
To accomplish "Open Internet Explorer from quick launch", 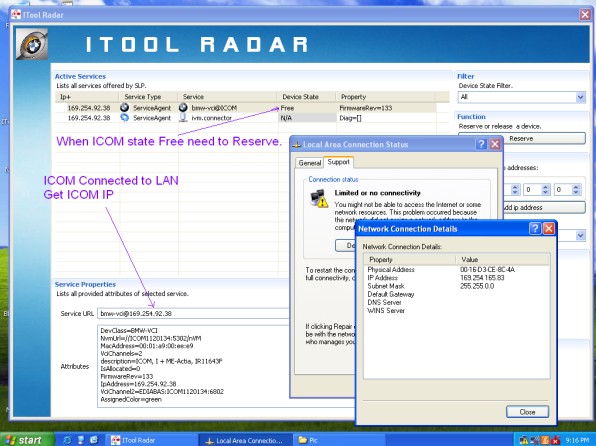I will [67, 440].
